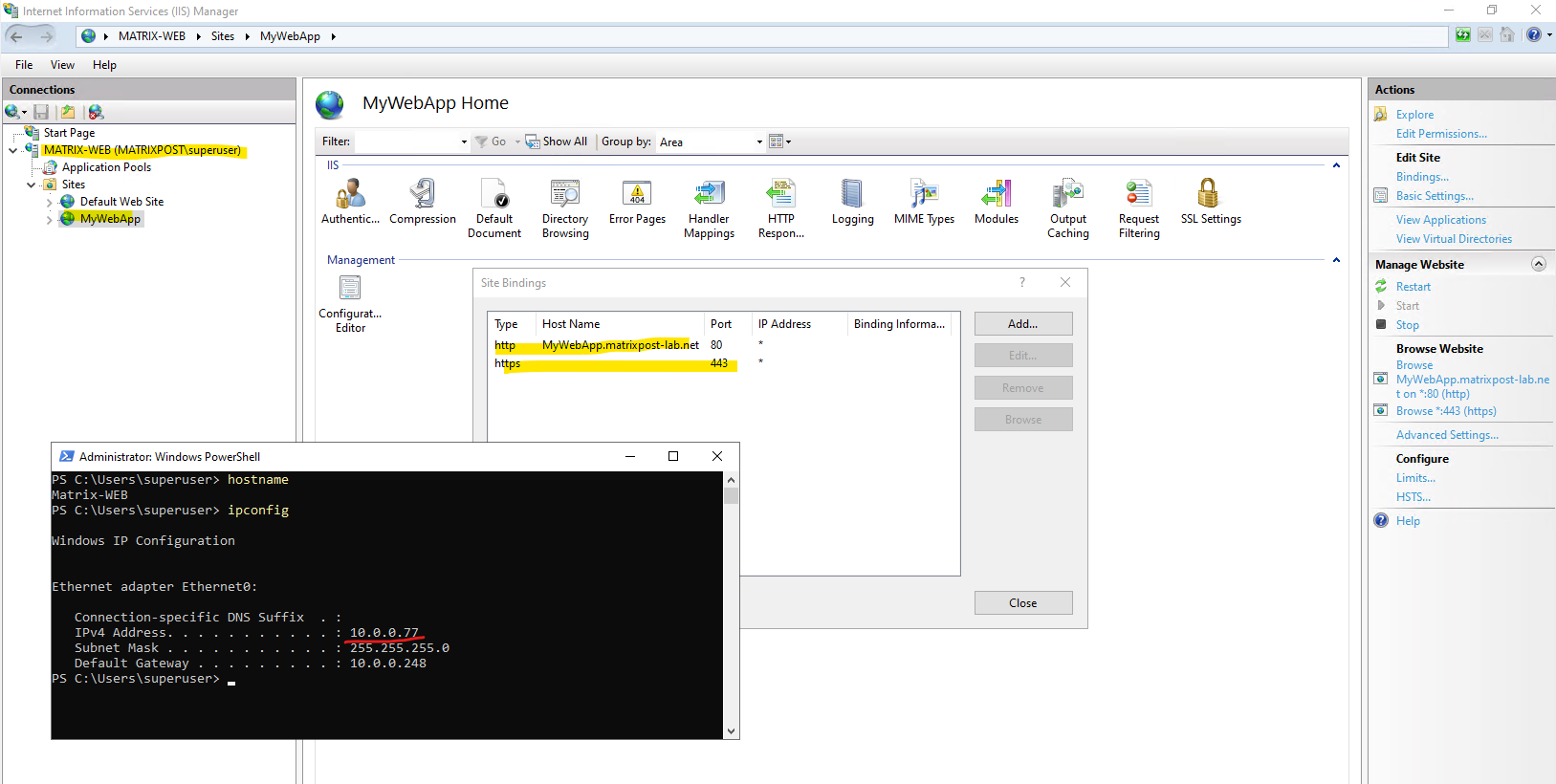Open the Authentication feature icon
Image resolution: width=1556 pixels, height=784 pixels.
coord(350,202)
